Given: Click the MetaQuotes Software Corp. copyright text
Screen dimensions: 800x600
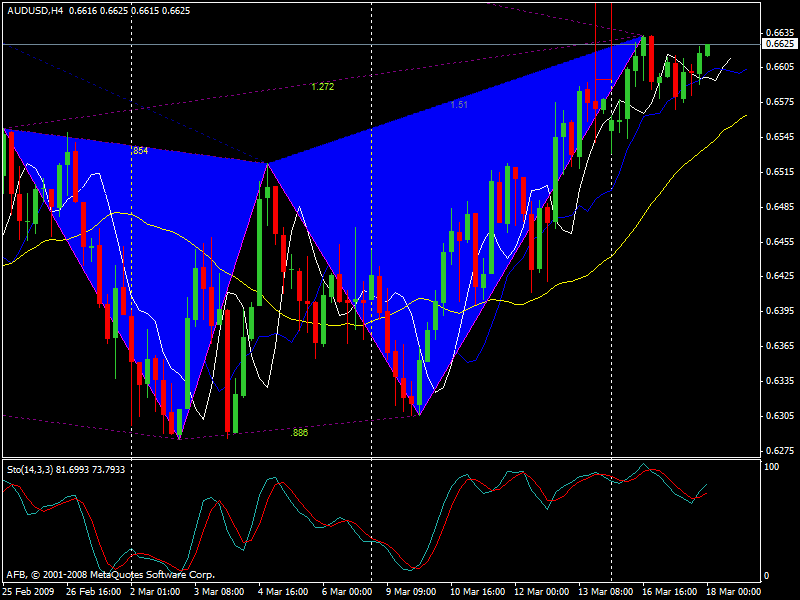Looking at the screenshot, I should (110, 575).
